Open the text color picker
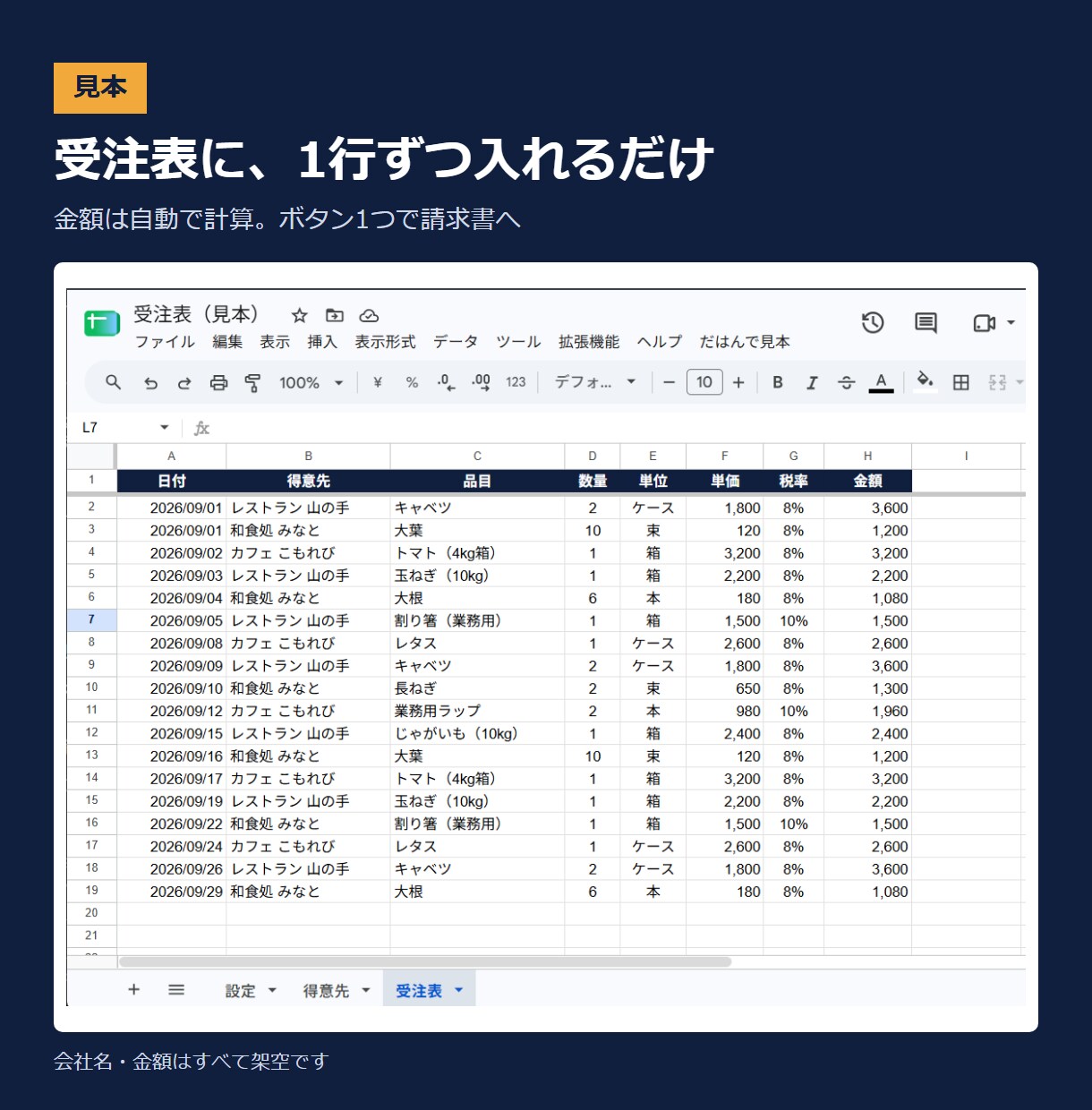The width and height of the screenshot is (1092, 1110). click(x=881, y=382)
